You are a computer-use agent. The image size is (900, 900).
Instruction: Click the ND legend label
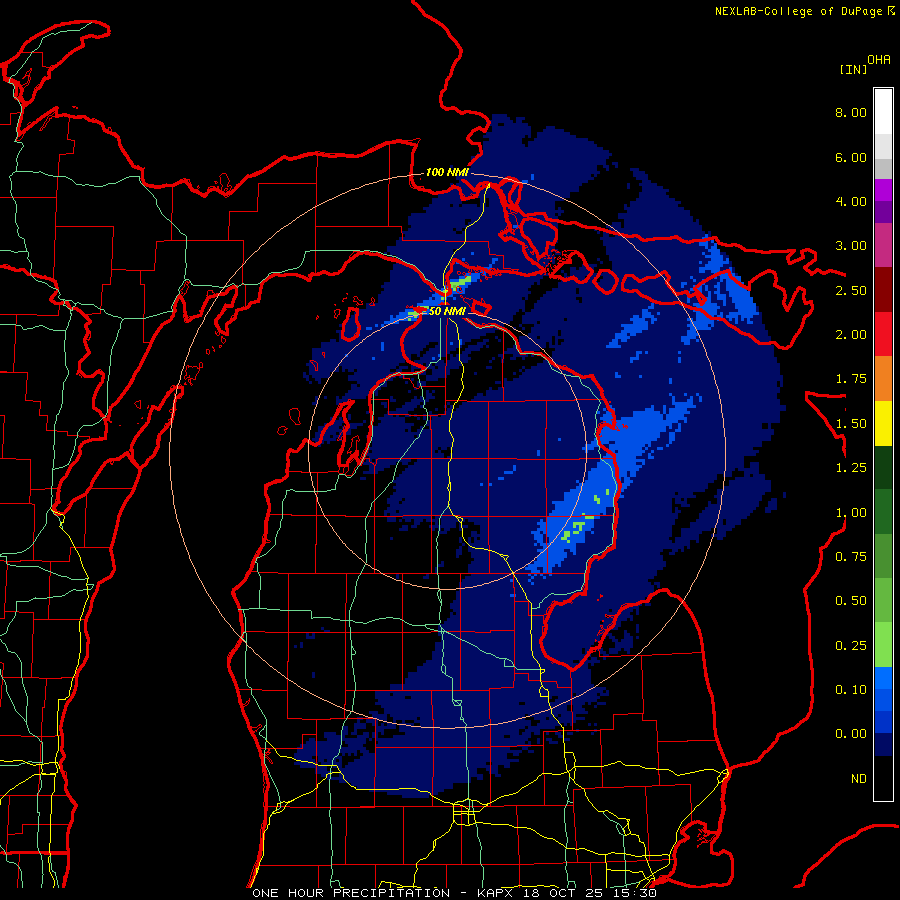[859, 779]
